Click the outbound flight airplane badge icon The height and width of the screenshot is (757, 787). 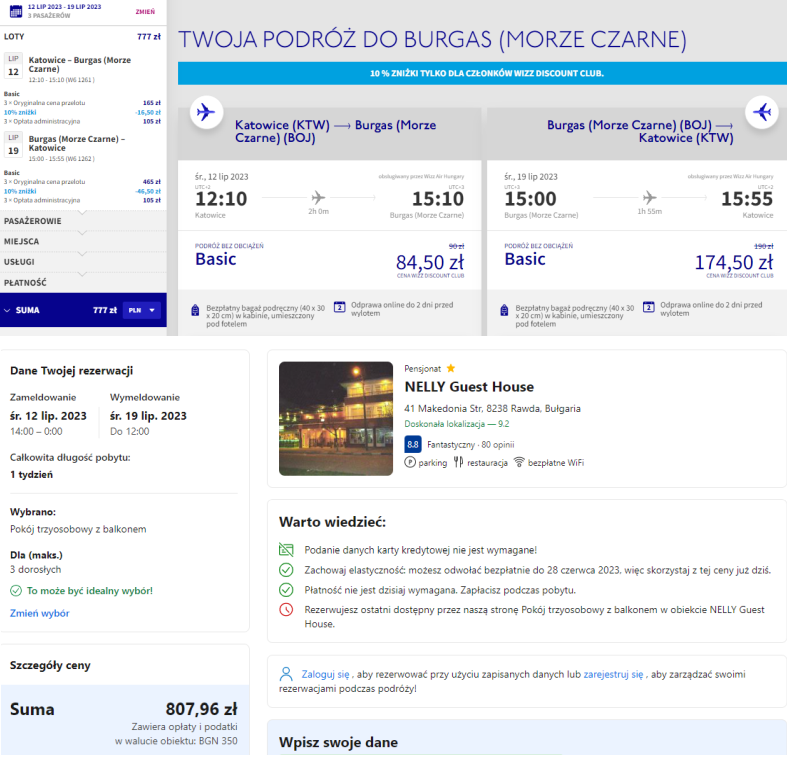(205, 112)
